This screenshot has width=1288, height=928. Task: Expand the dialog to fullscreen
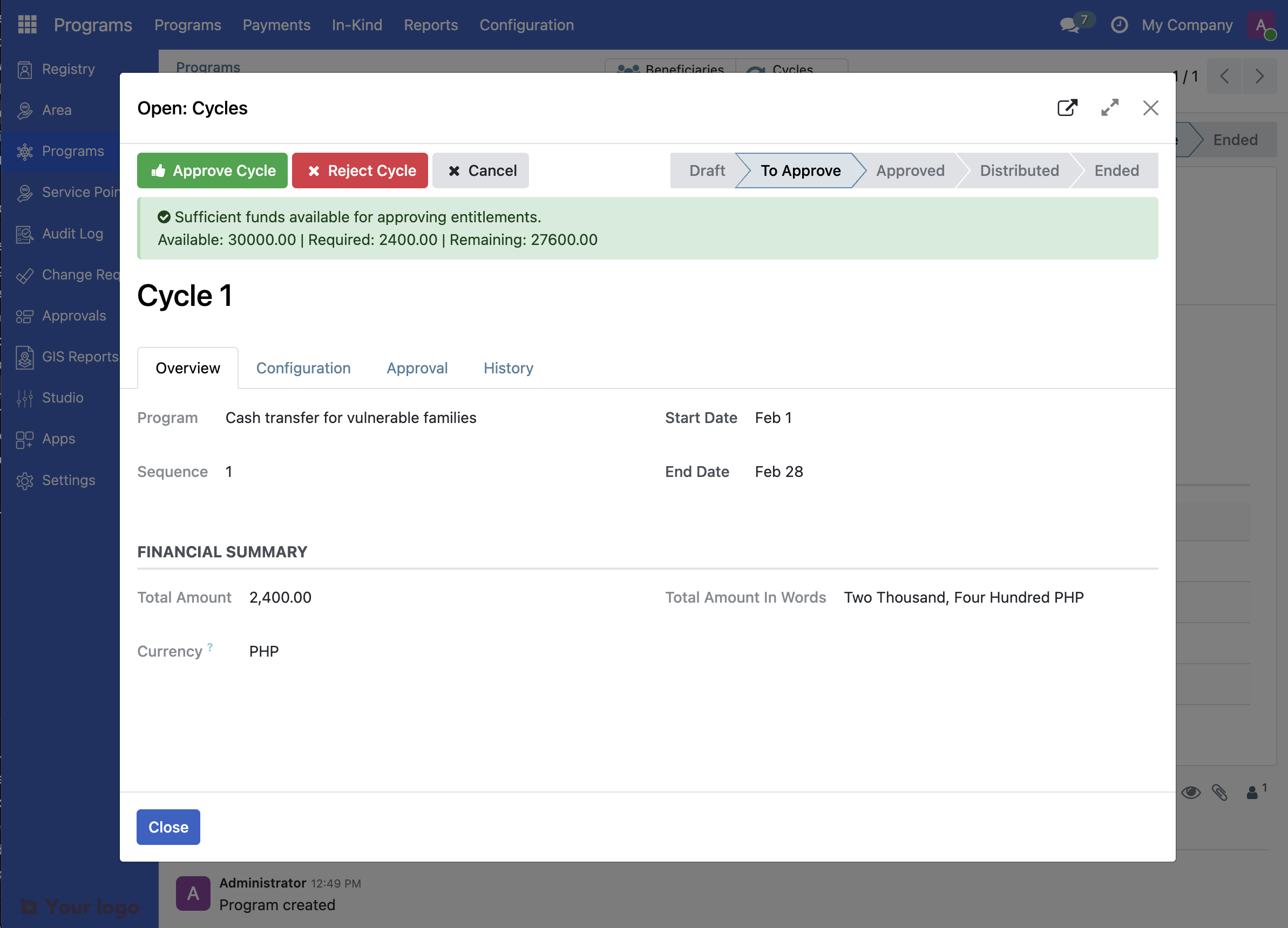(1109, 108)
